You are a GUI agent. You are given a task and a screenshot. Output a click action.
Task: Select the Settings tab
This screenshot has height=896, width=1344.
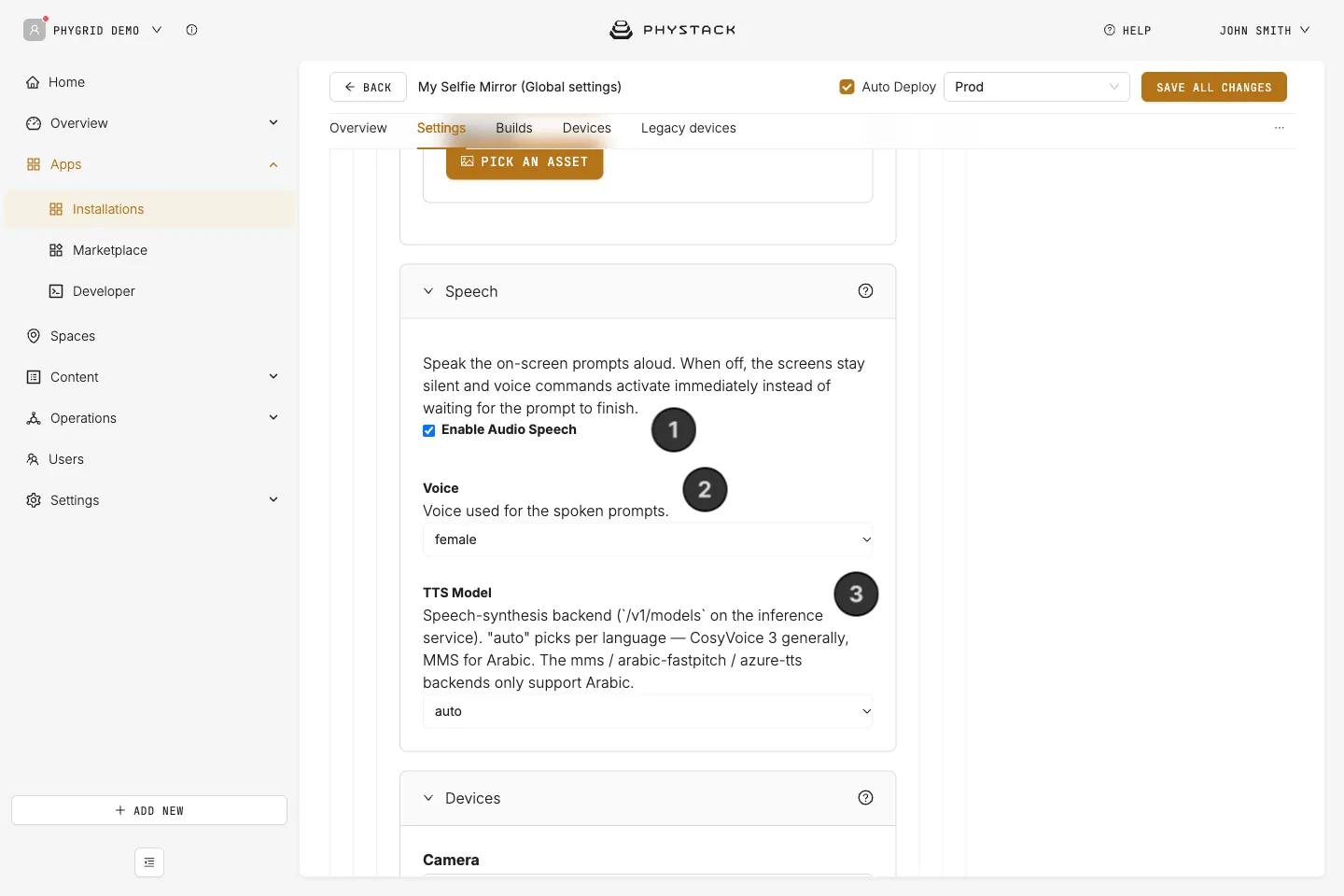pyautogui.click(x=441, y=128)
